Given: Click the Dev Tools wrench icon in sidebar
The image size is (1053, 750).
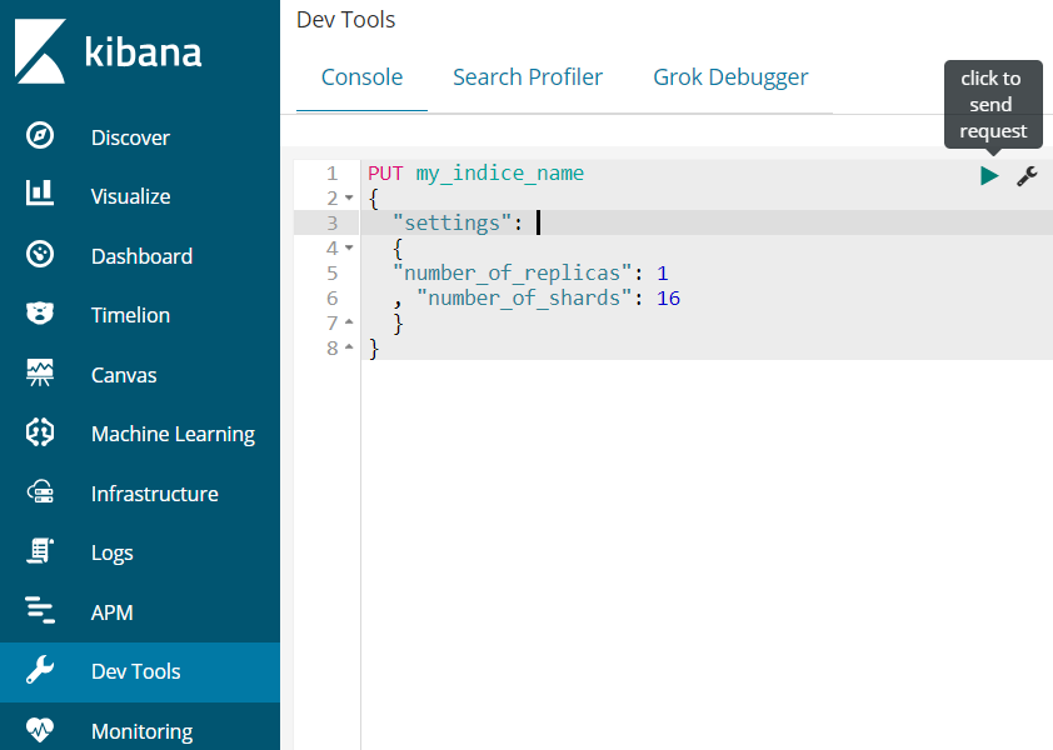Looking at the screenshot, I should coord(40,669).
